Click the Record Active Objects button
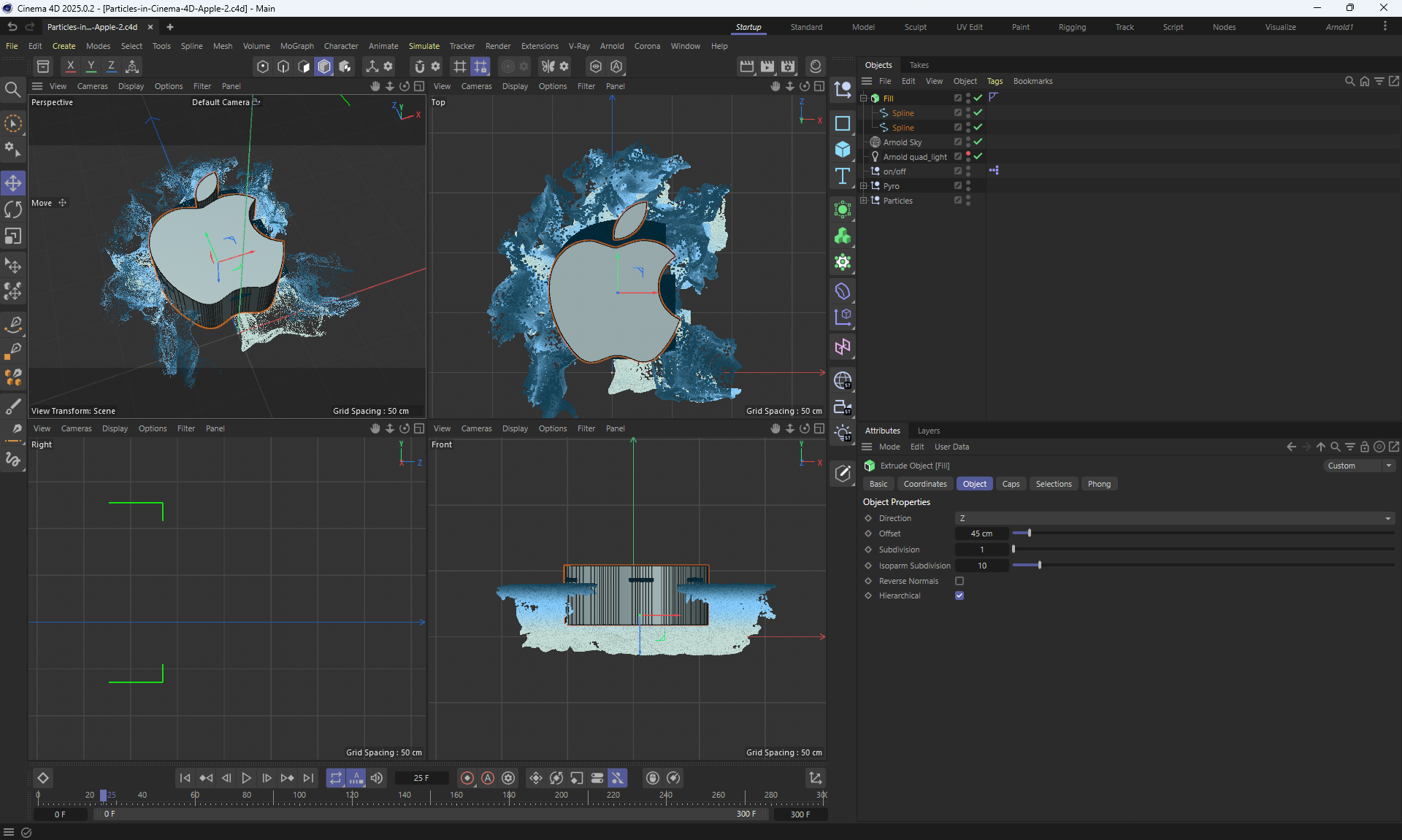The height and width of the screenshot is (840, 1402). [x=467, y=778]
